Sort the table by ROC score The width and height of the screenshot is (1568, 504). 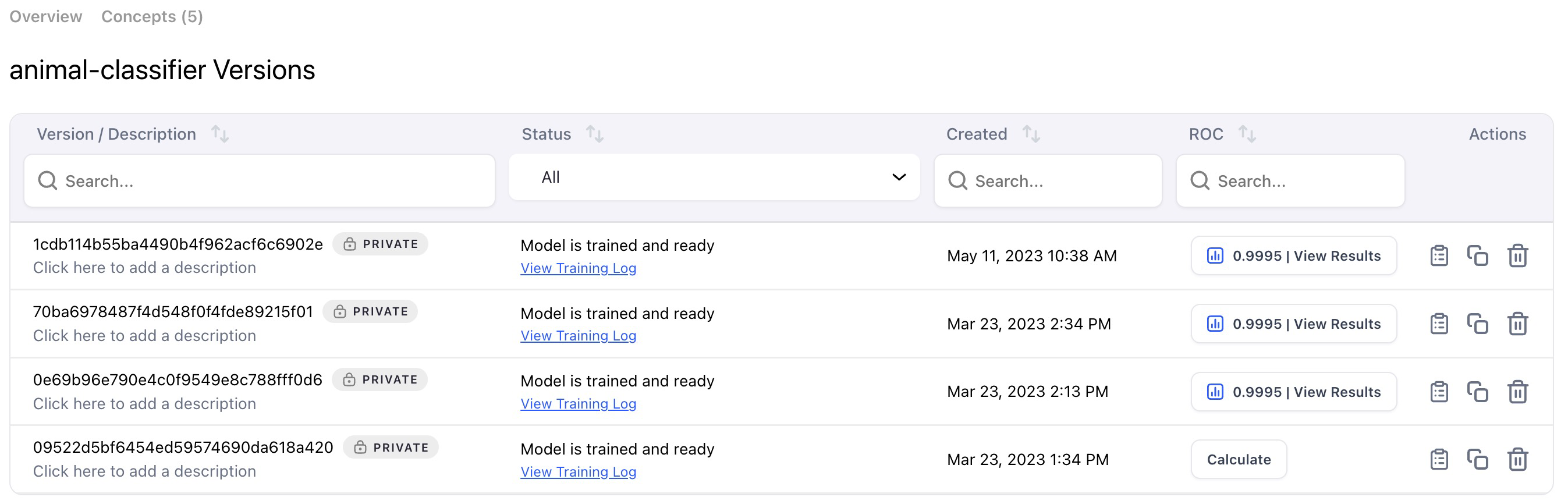(1247, 134)
